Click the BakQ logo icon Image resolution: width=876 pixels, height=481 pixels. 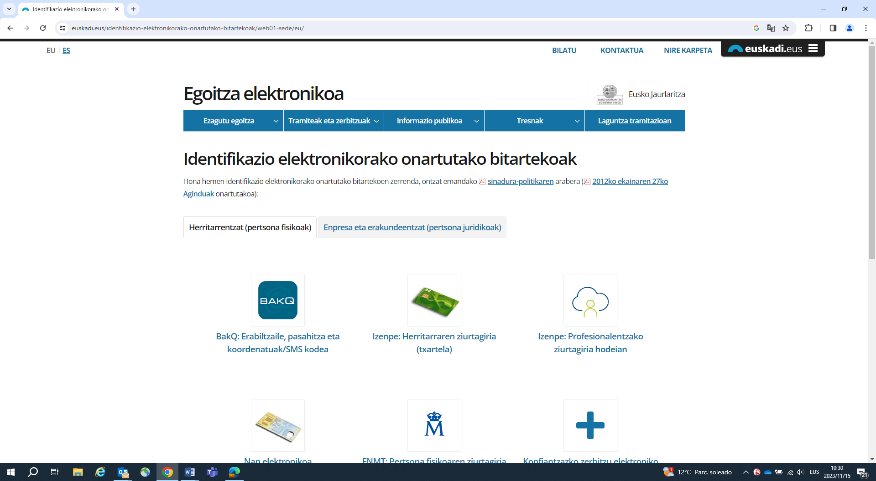coord(277,300)
